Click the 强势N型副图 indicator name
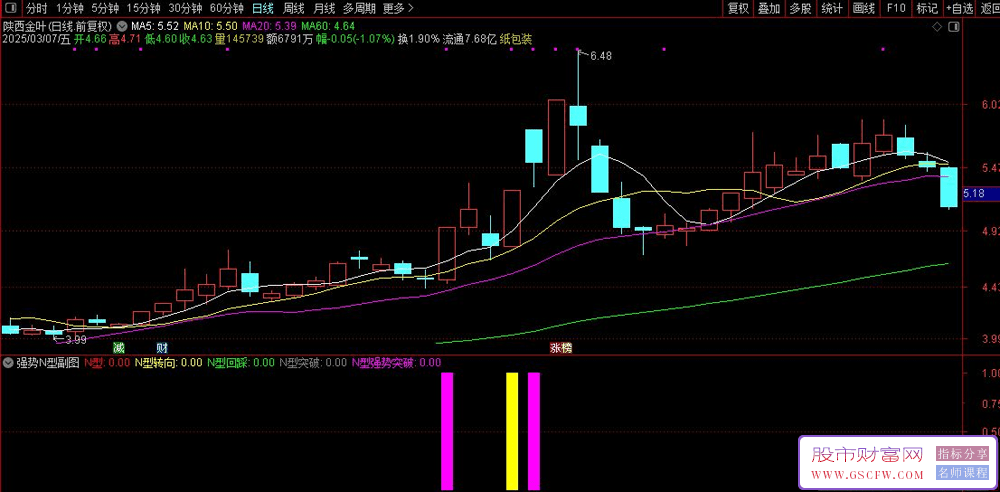The height and width of the screenshot is (492, 1000). (48, 363)
